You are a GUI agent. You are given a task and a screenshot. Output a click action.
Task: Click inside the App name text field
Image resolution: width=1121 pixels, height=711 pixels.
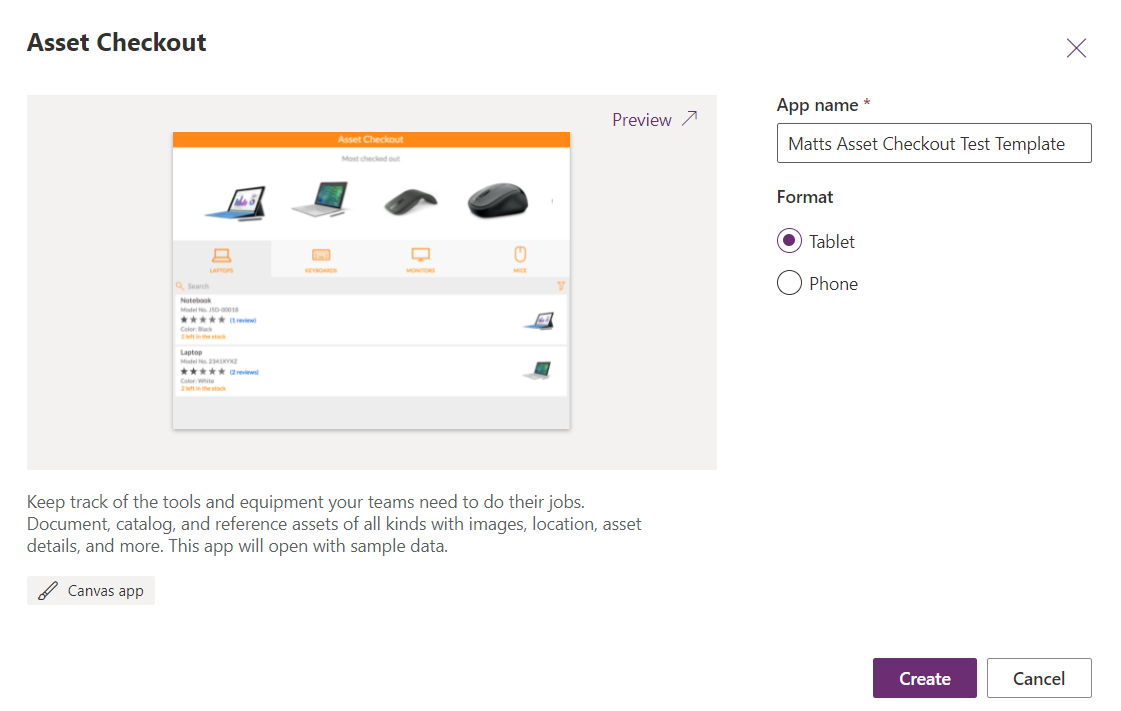click(933, 143)
